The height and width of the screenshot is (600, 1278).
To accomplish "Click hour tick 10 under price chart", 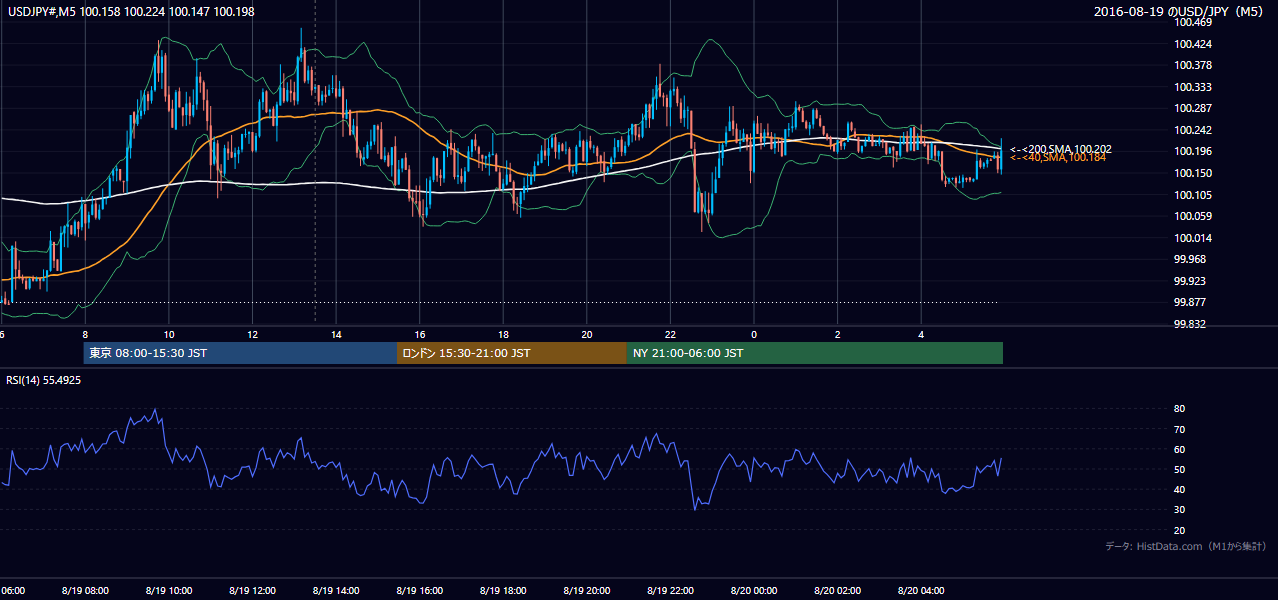I will click(x=169, y=334).
